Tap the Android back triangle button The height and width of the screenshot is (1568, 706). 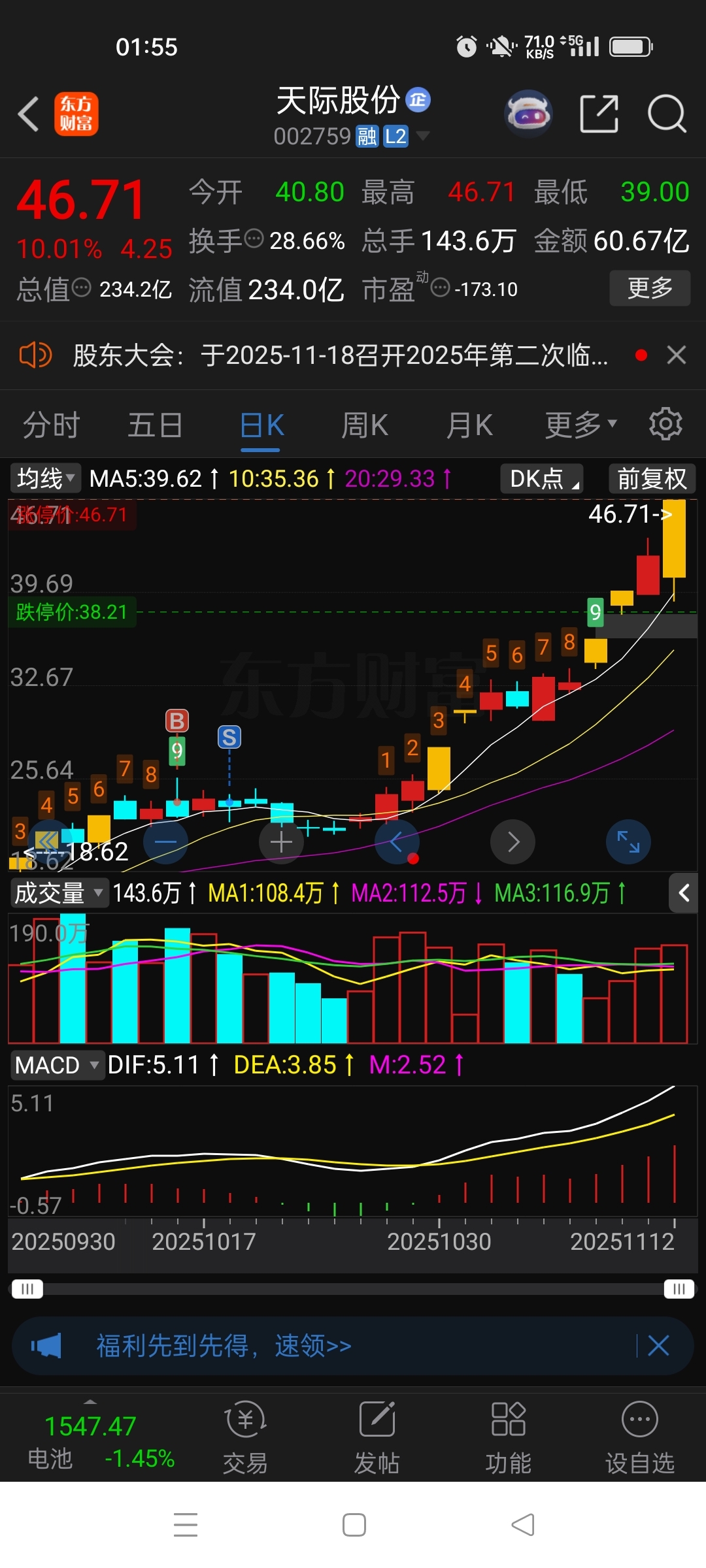click(x=523, y=1525)
